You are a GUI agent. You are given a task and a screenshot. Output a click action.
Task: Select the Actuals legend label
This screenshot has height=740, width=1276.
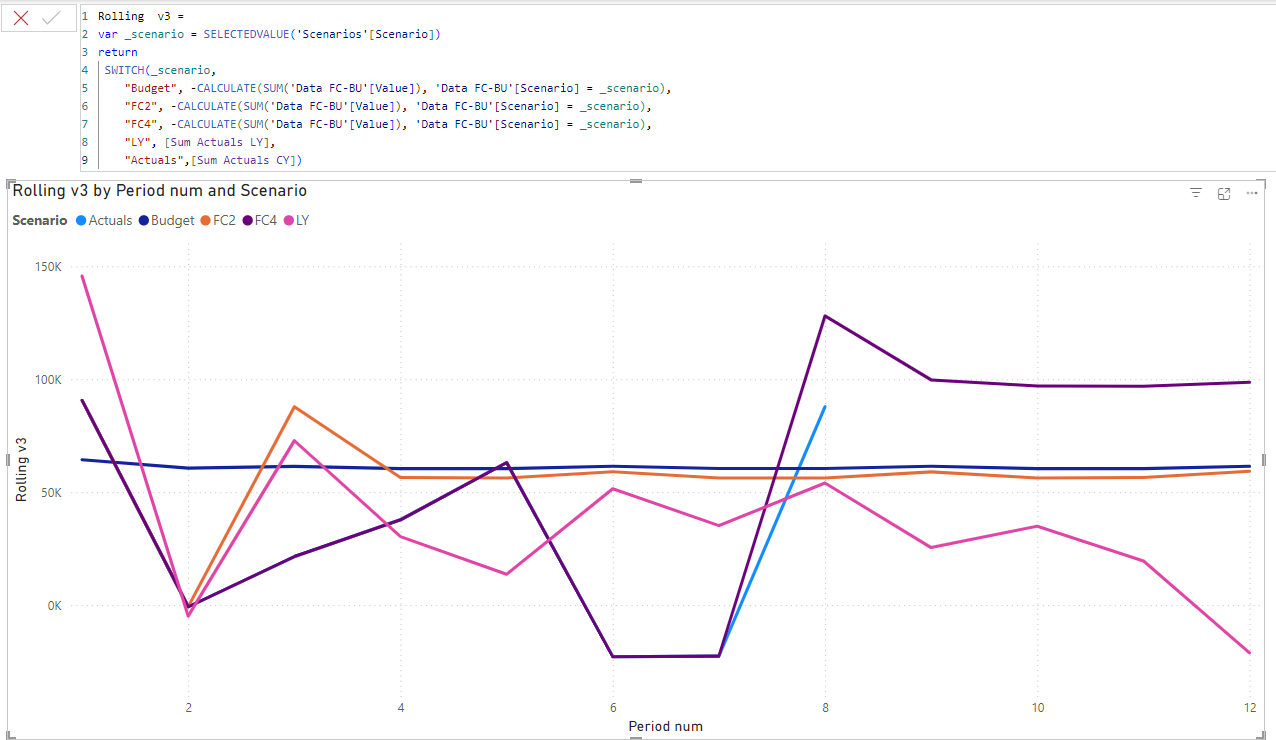pos(110,220)
